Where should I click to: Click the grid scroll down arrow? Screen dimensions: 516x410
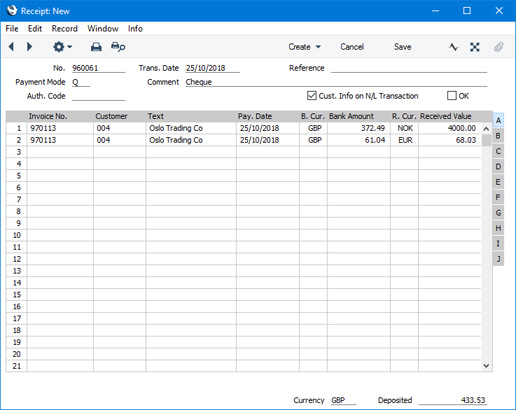click(x=486, y=366)
